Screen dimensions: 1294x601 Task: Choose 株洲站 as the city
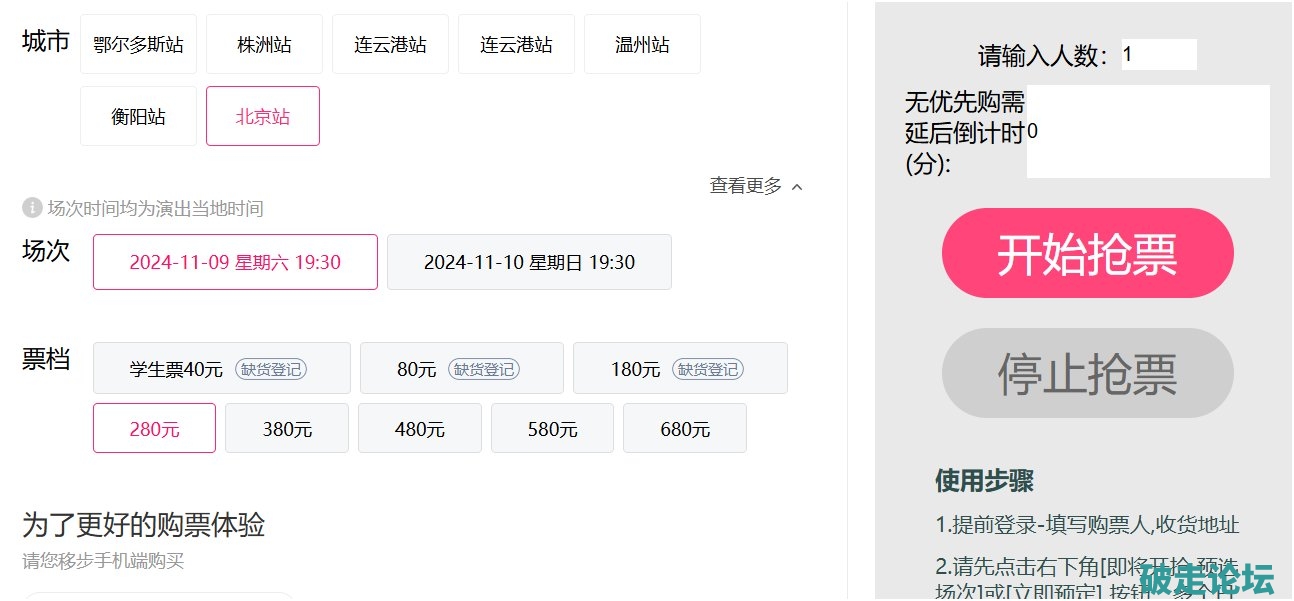[264, 44]
